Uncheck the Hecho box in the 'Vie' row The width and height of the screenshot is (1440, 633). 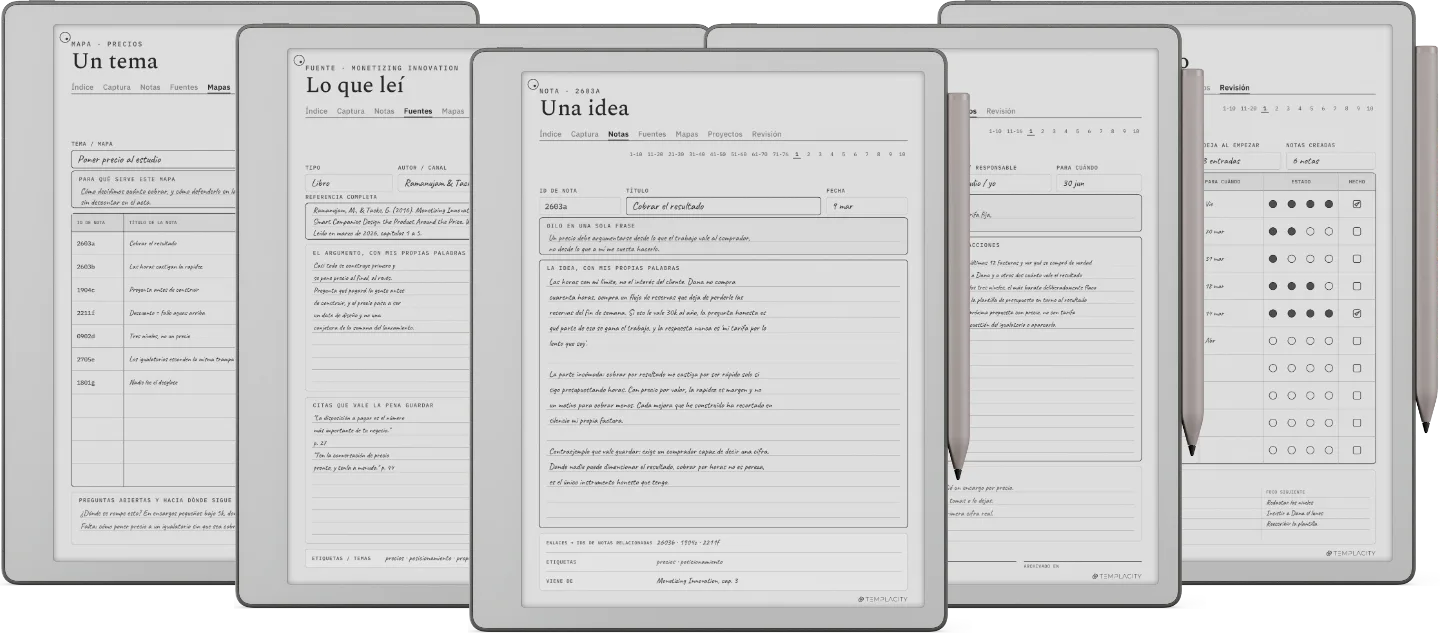(1356, 204)
